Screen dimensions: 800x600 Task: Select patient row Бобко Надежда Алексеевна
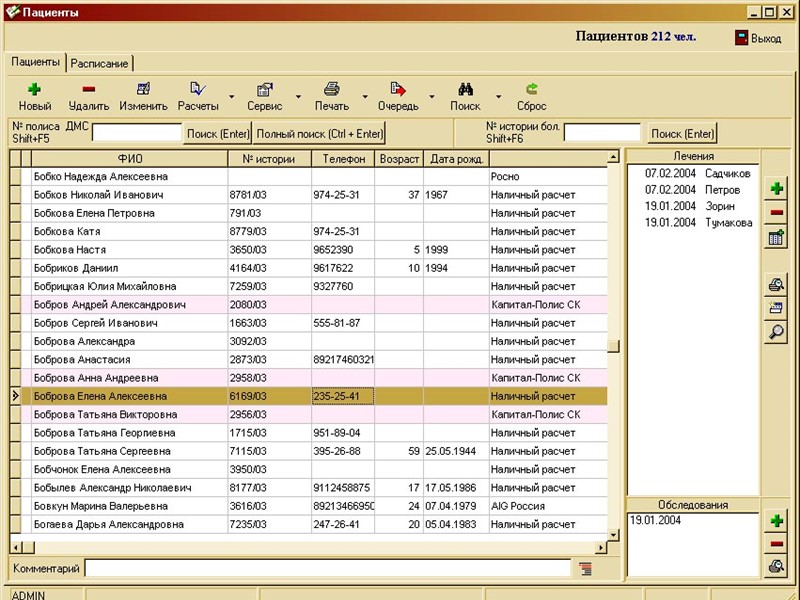(x=309, y=177)
